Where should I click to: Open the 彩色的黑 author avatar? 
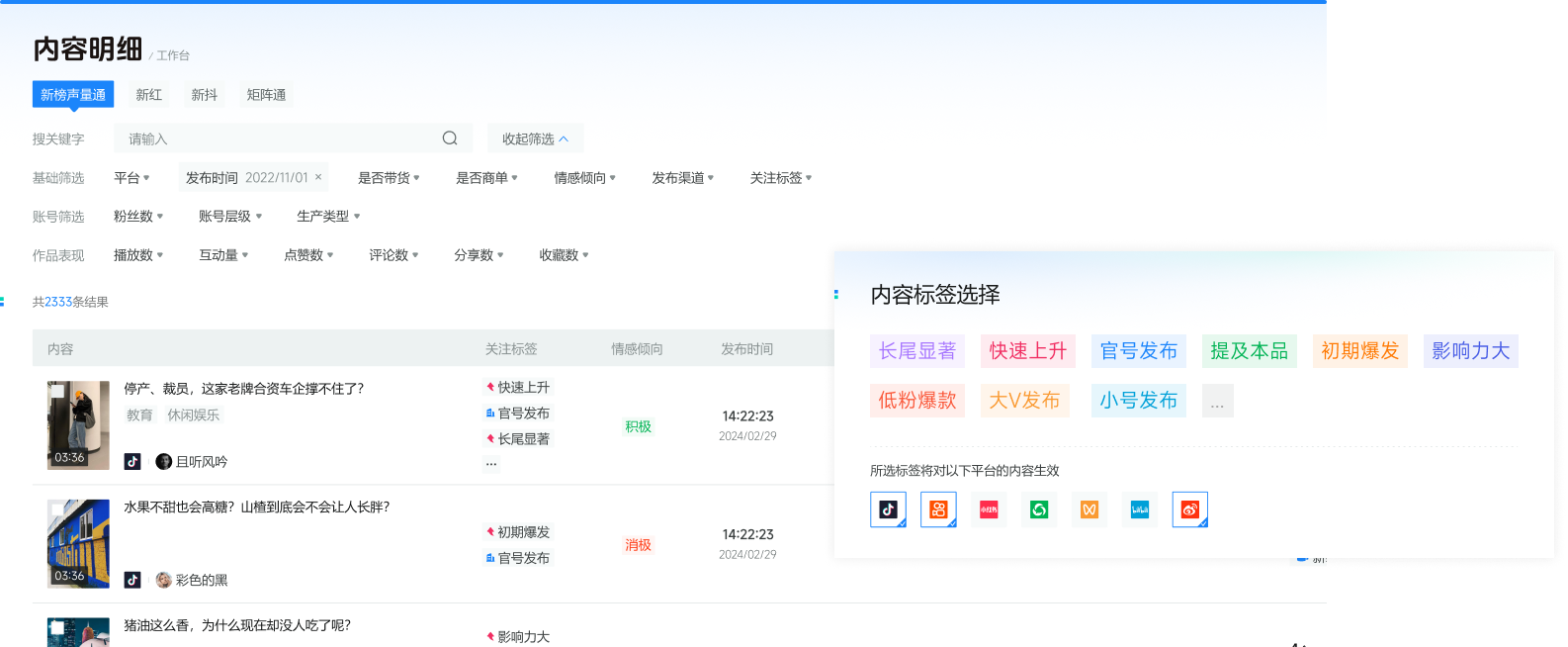(164, 580)
